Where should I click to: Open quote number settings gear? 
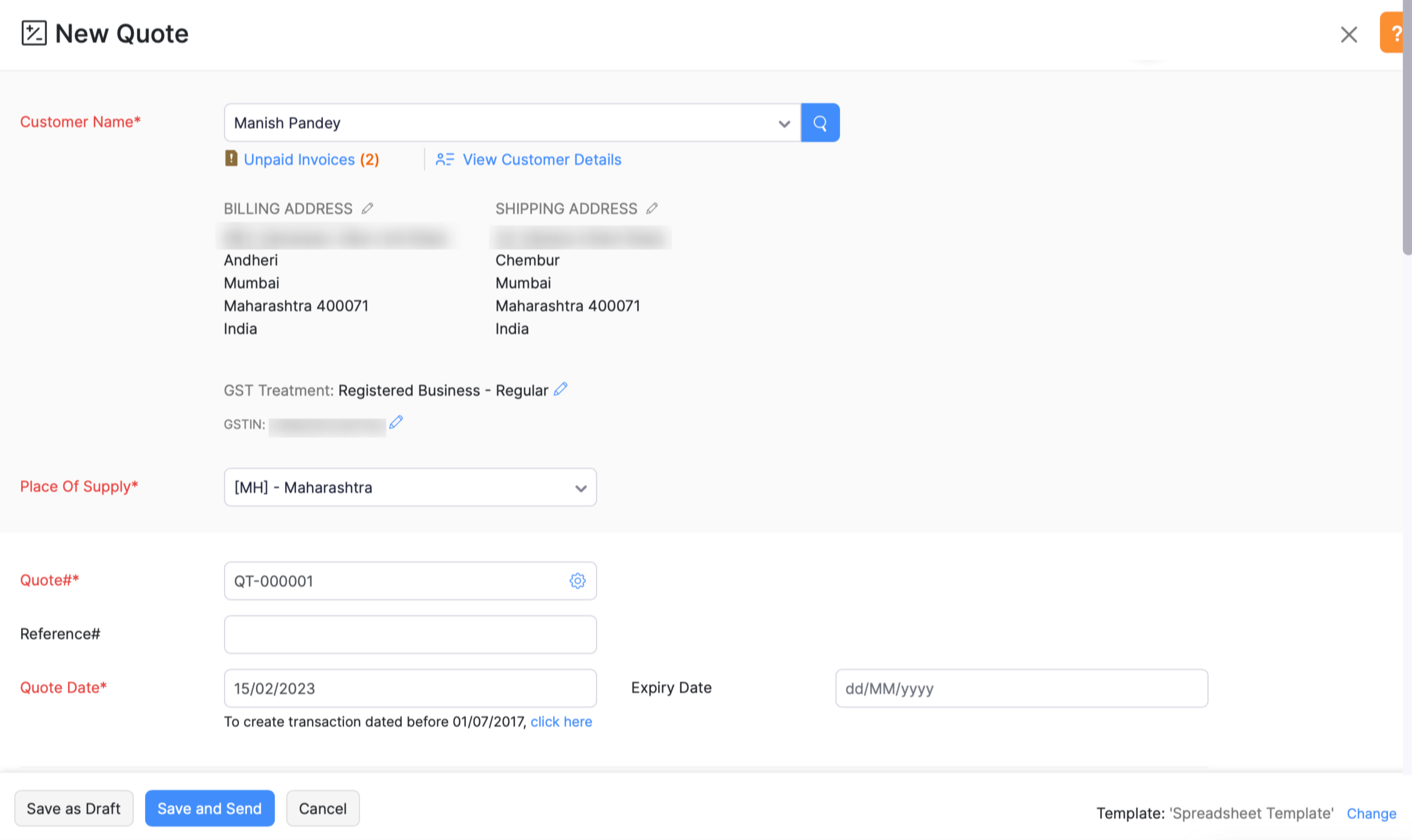[x=577, y=581]
